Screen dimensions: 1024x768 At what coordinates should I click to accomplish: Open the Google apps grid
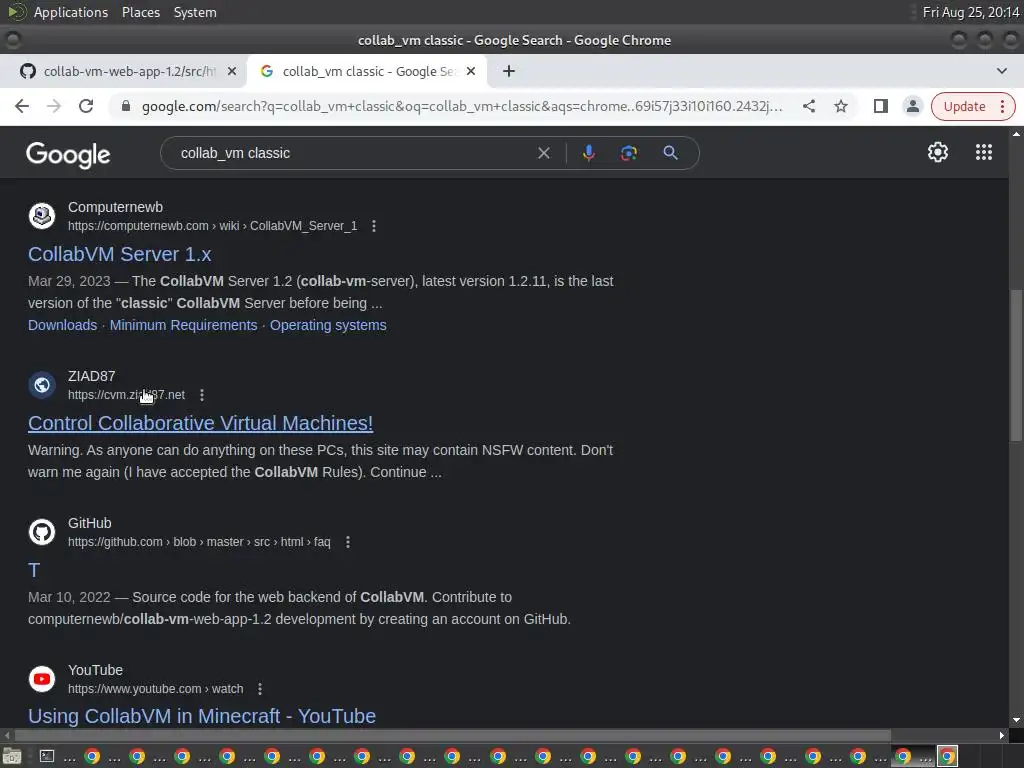[984, 152]
